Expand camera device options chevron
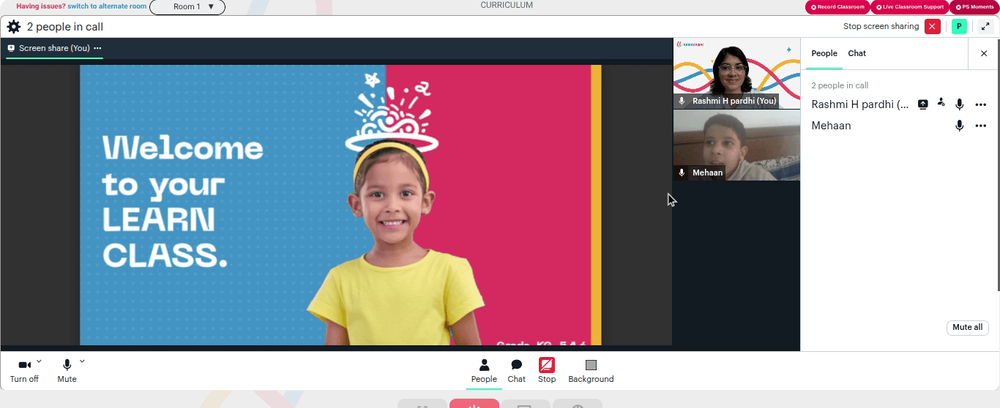 point(39,361)
